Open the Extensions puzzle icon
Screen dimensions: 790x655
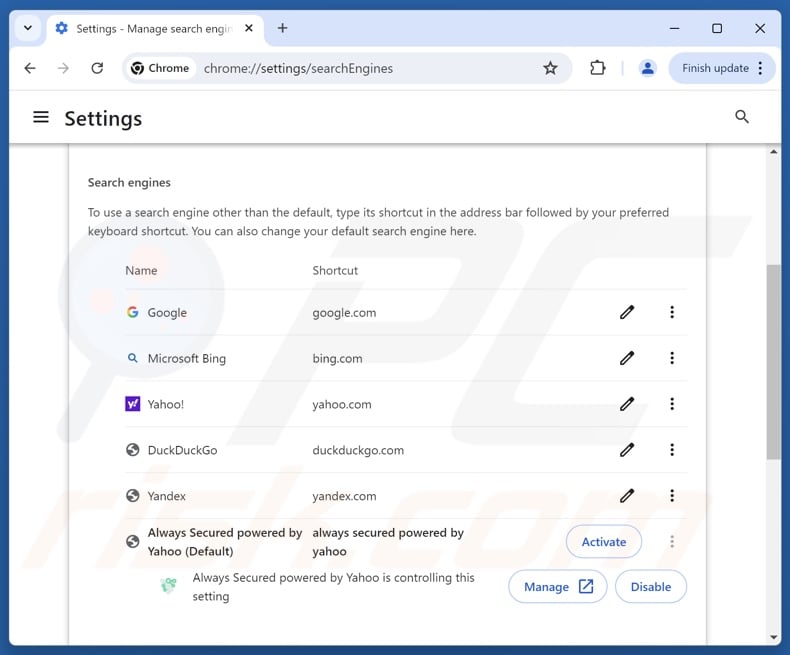coord(598,68)
